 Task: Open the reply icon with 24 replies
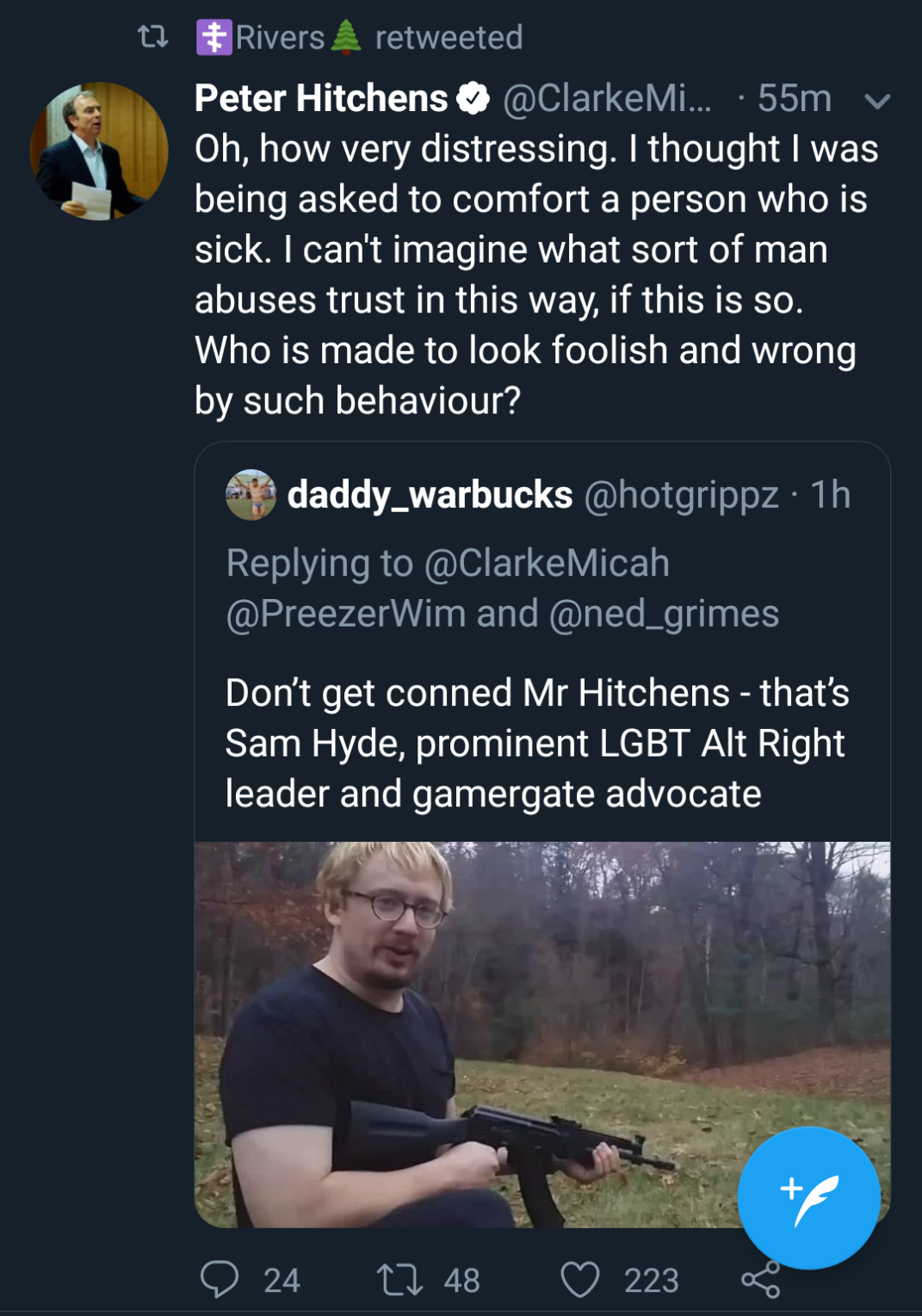pos(220,1279)
